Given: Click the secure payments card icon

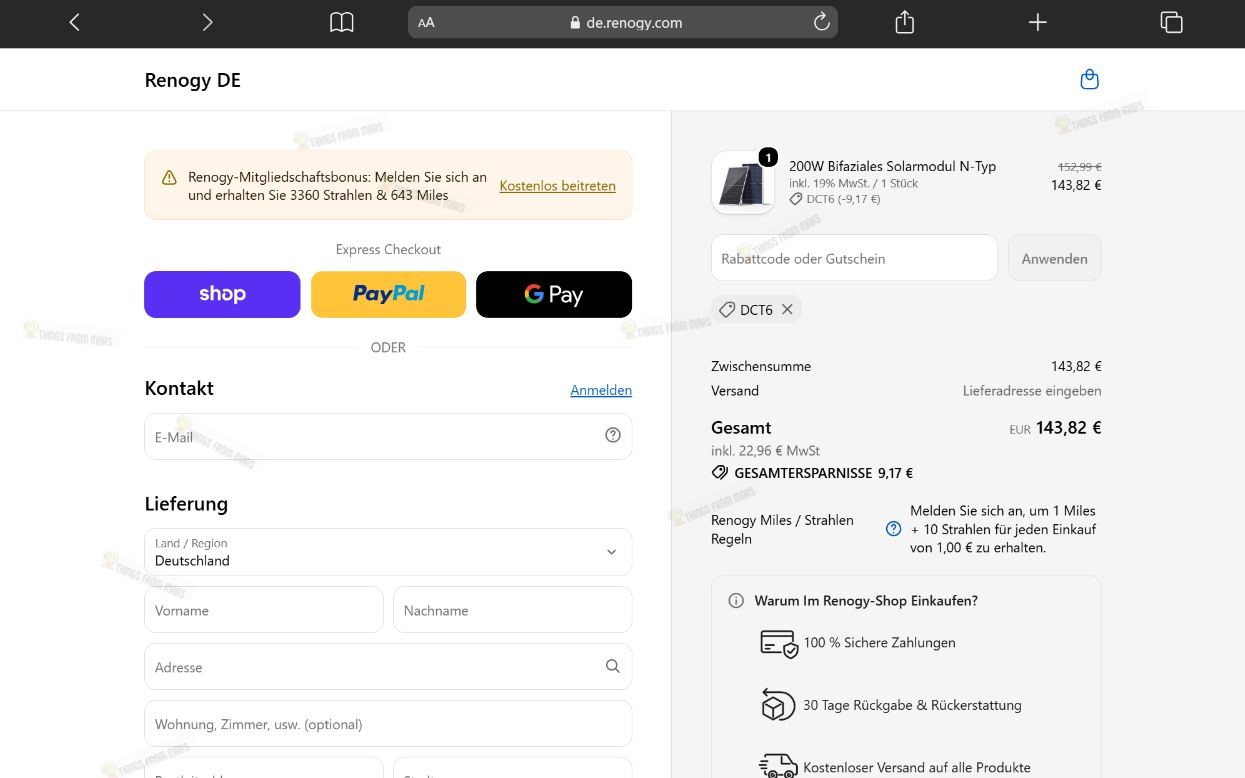Looking at the screenshot, I should pos(779,643).
